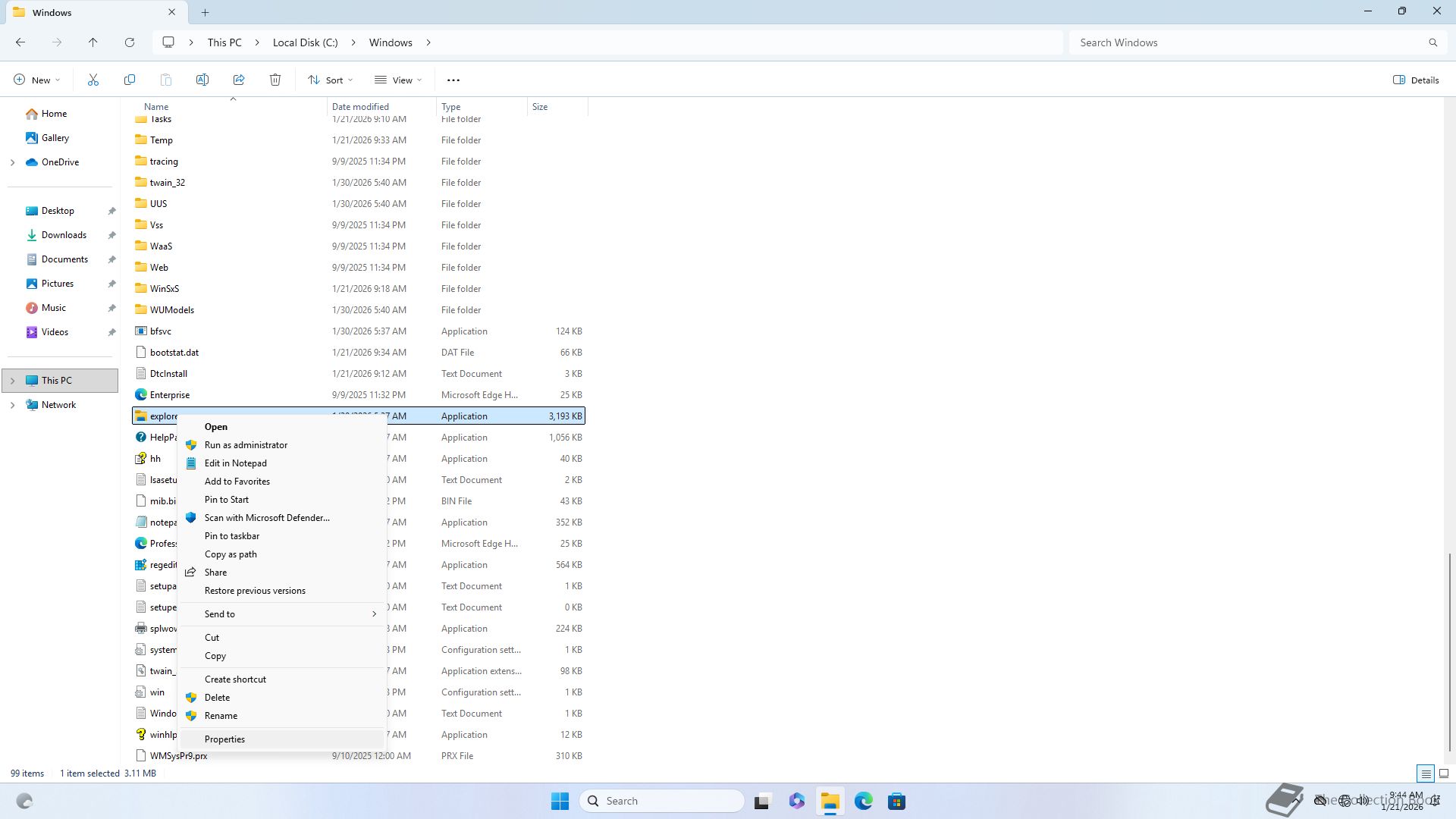Open Microsoft Edge from the taskbar
This screenshot has height=819, width=1456.
point(863,801)
